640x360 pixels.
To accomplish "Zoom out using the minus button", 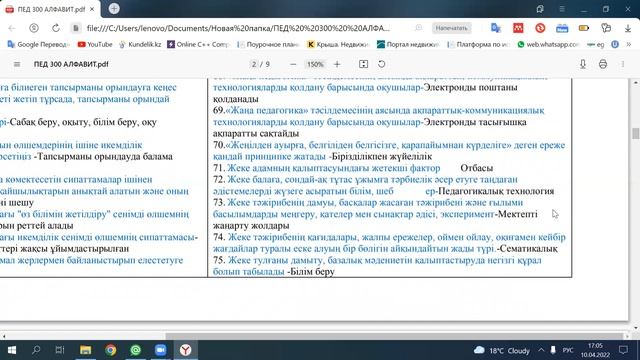I will (293, 64).
